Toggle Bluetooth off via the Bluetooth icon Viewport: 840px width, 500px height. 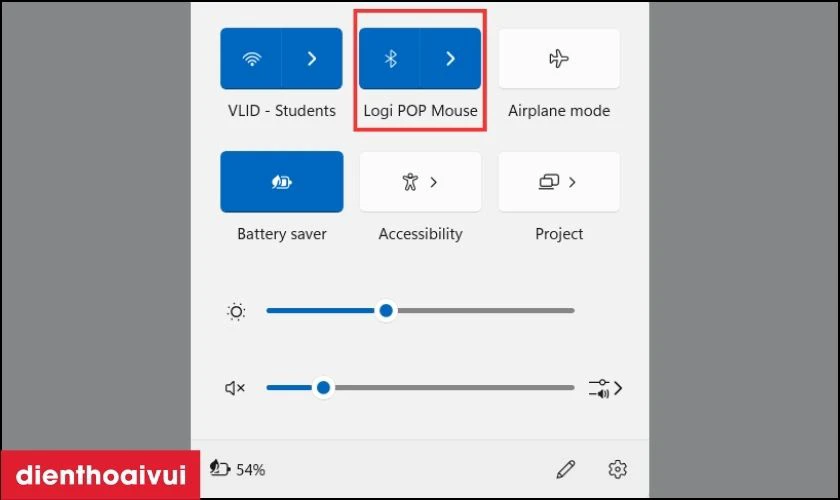(390, 58)
